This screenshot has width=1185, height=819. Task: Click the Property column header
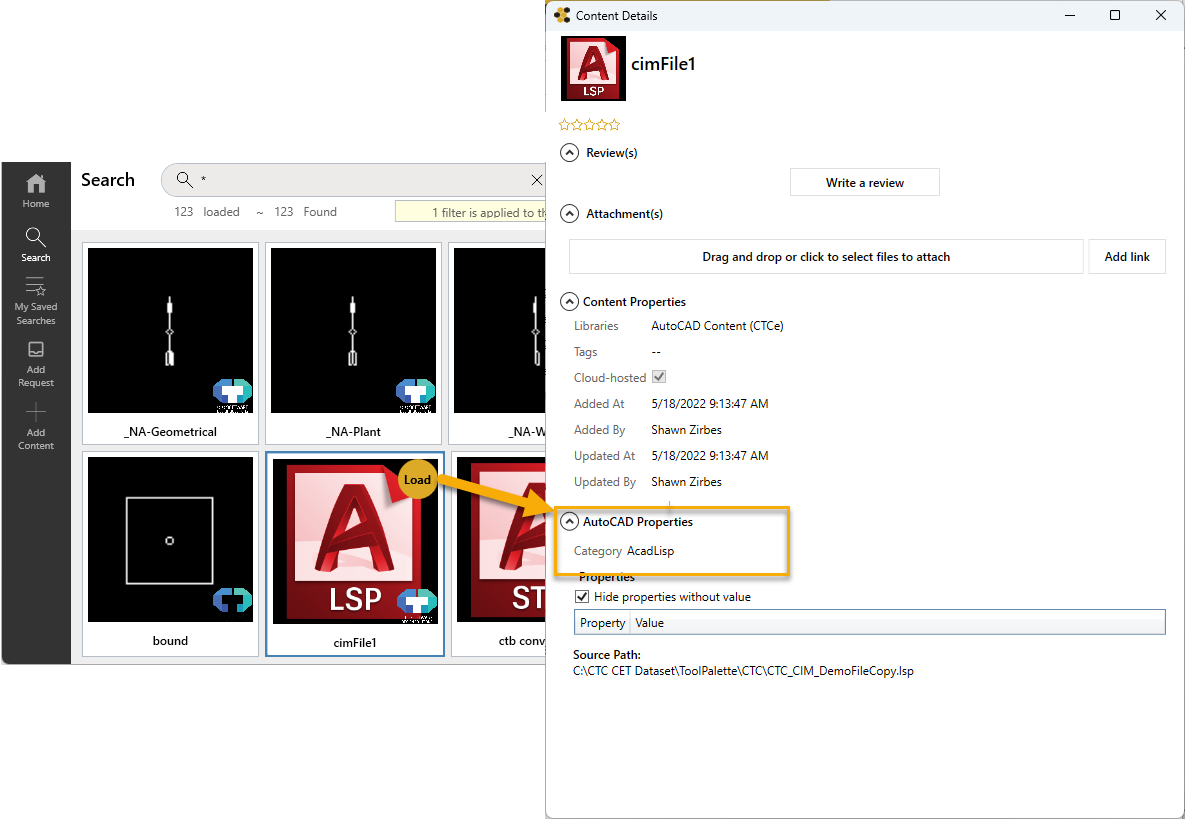(x=601, y=622)
